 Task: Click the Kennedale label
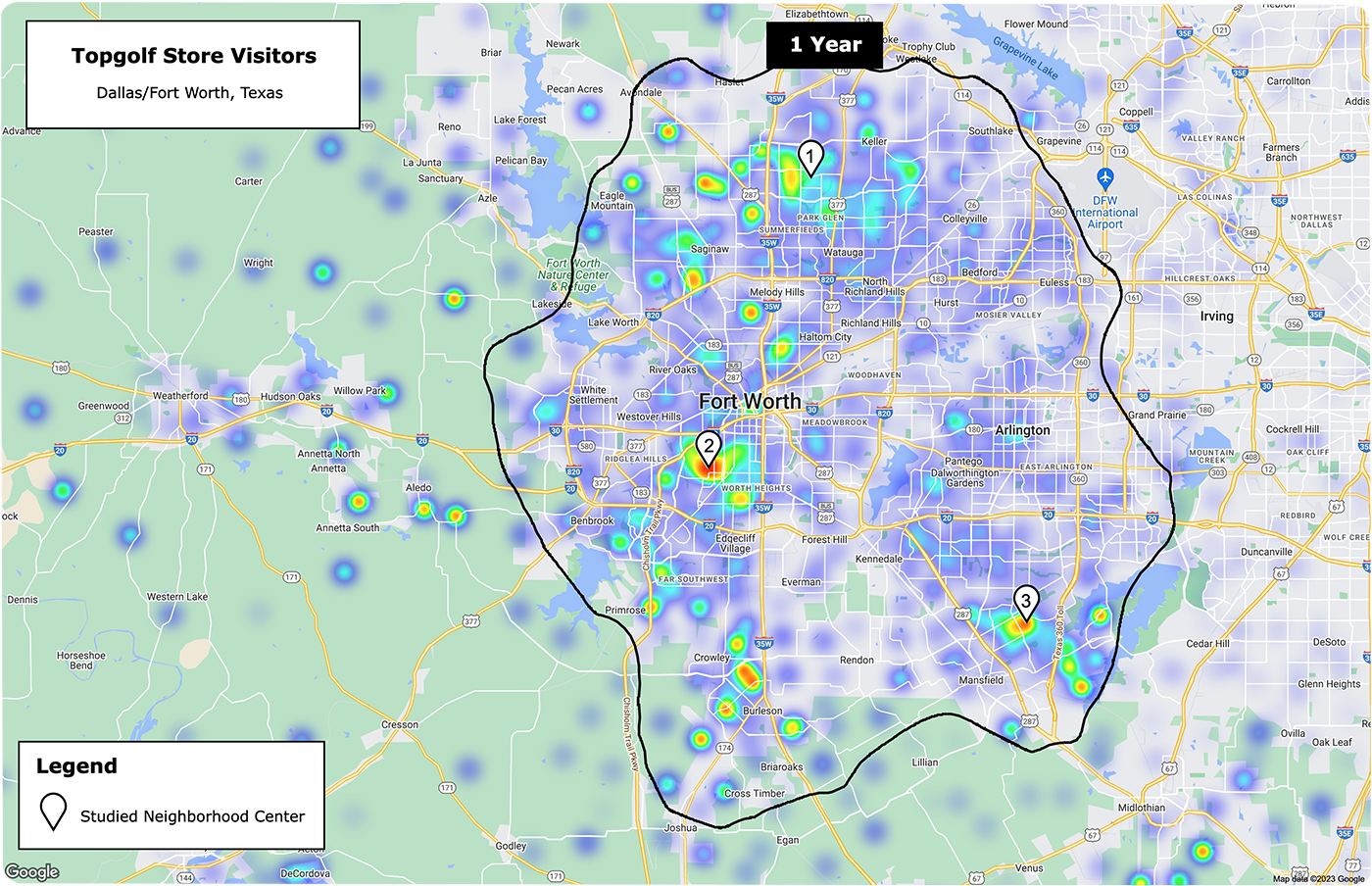coord(879,559)
